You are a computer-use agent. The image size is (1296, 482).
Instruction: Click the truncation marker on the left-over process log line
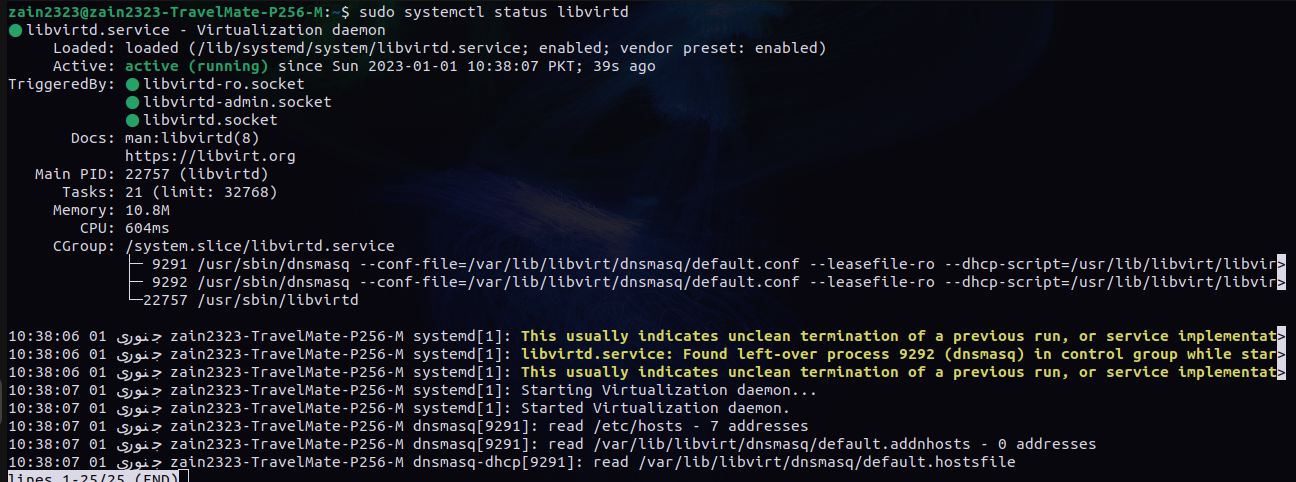[x=1281, y=354]
